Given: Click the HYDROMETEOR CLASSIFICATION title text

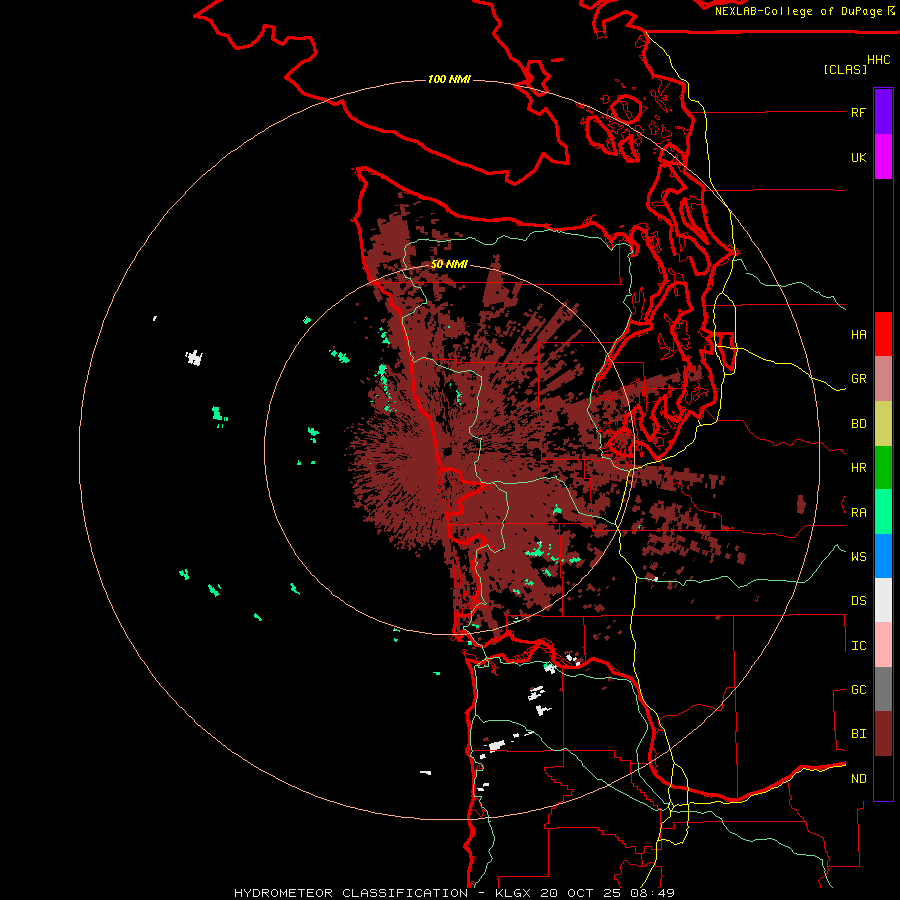Looking at the screenshot, I should click(351, 893).
